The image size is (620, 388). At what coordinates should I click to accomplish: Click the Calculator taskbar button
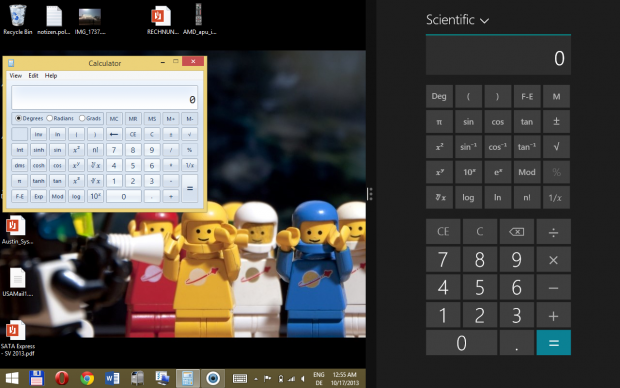tap(187, 379)
